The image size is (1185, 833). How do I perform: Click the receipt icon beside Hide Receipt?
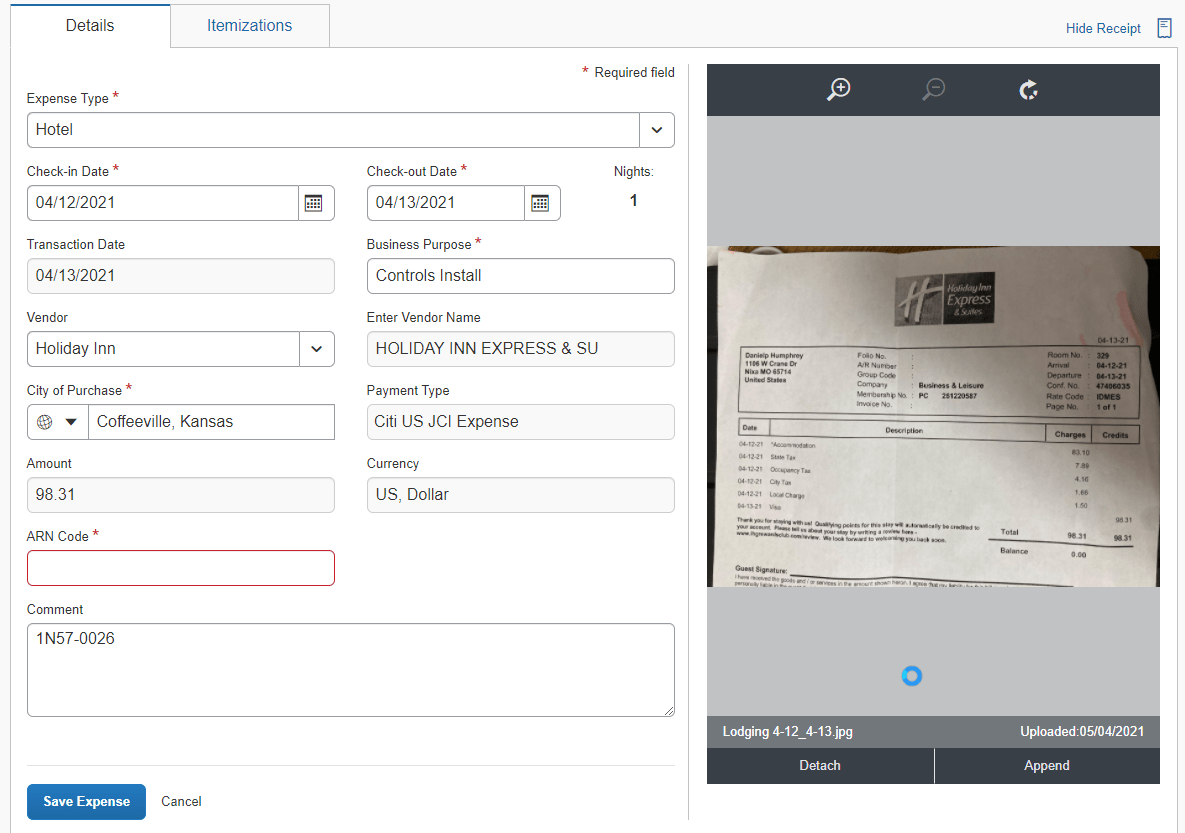point(1165,28)
